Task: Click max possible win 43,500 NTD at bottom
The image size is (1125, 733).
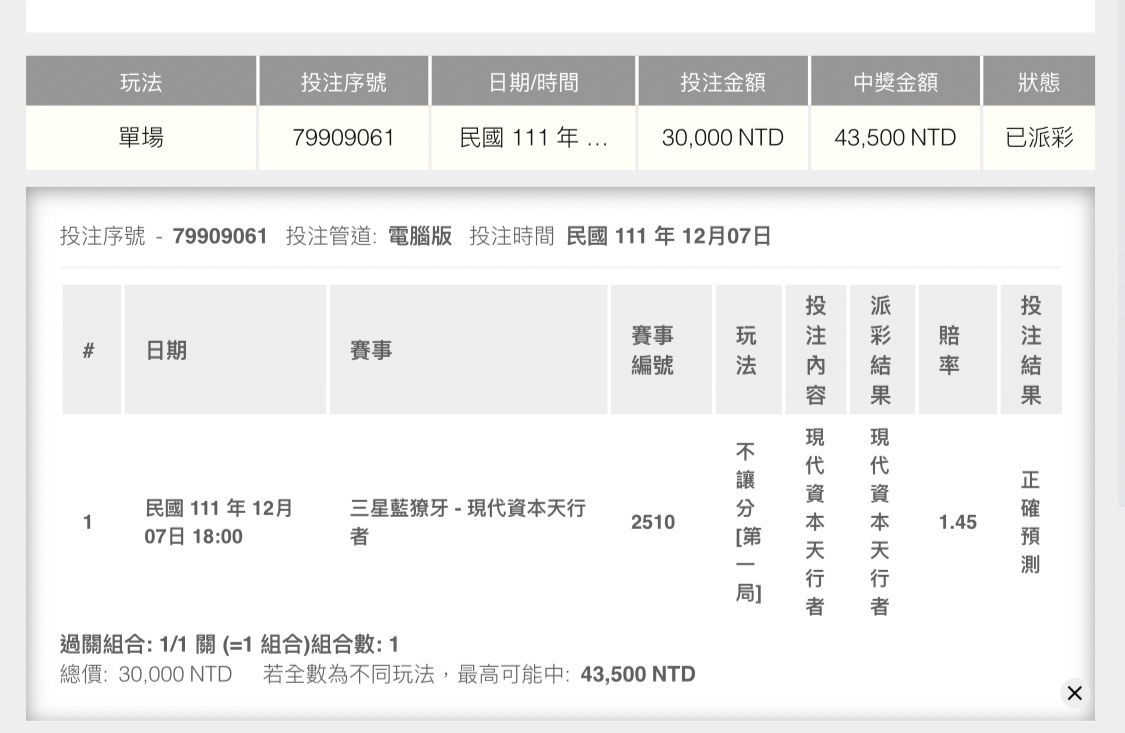Action: (x=638, y=674)
